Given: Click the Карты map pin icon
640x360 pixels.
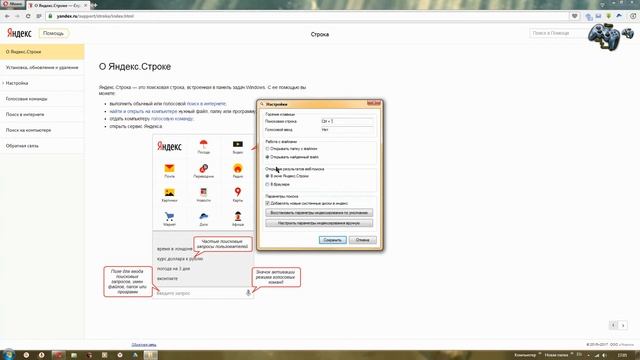Looking at the screenshot, I should [x=238, y=192].
